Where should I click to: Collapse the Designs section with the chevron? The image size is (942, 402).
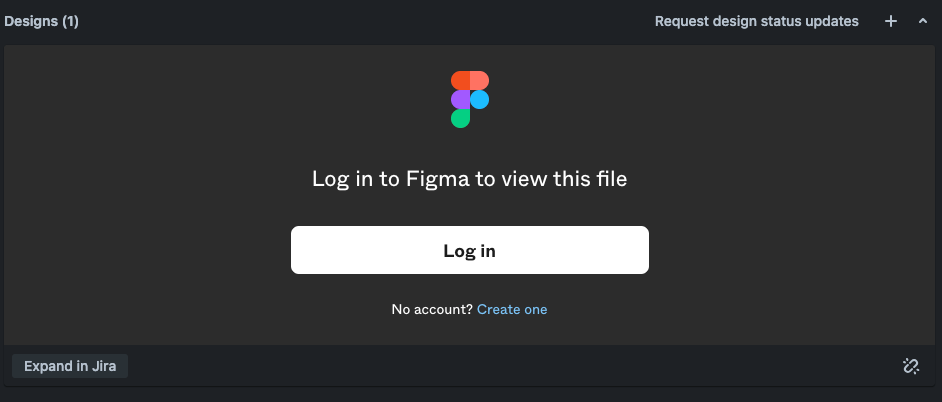[923, 22]
